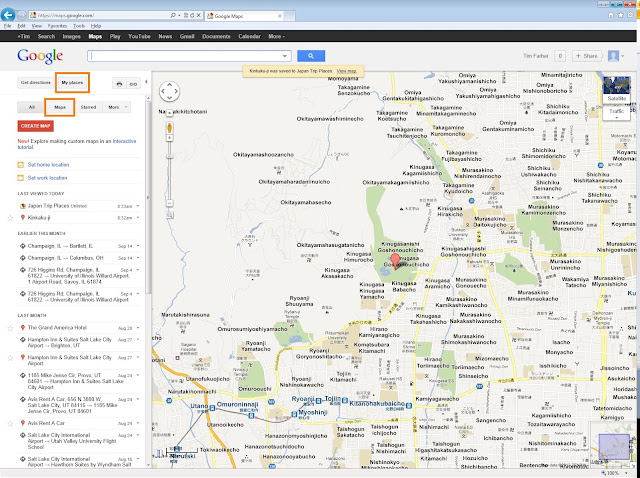The width and height of the screenshot is (640, 478).
Task: Select the All filter tab
Action: coord(31,107)
